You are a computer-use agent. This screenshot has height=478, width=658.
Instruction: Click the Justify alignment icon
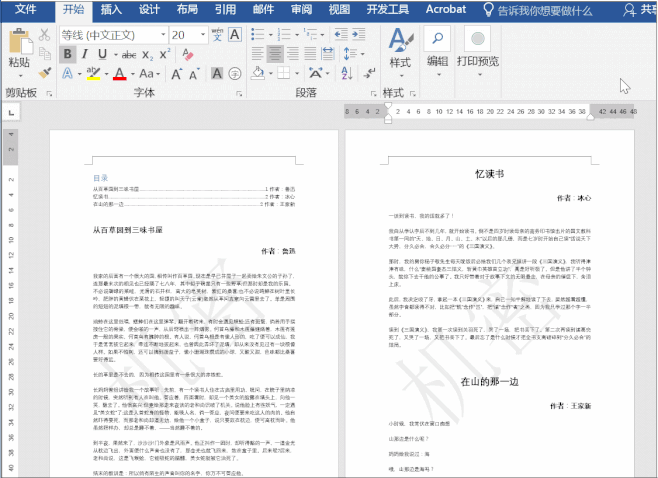(310, 54)
